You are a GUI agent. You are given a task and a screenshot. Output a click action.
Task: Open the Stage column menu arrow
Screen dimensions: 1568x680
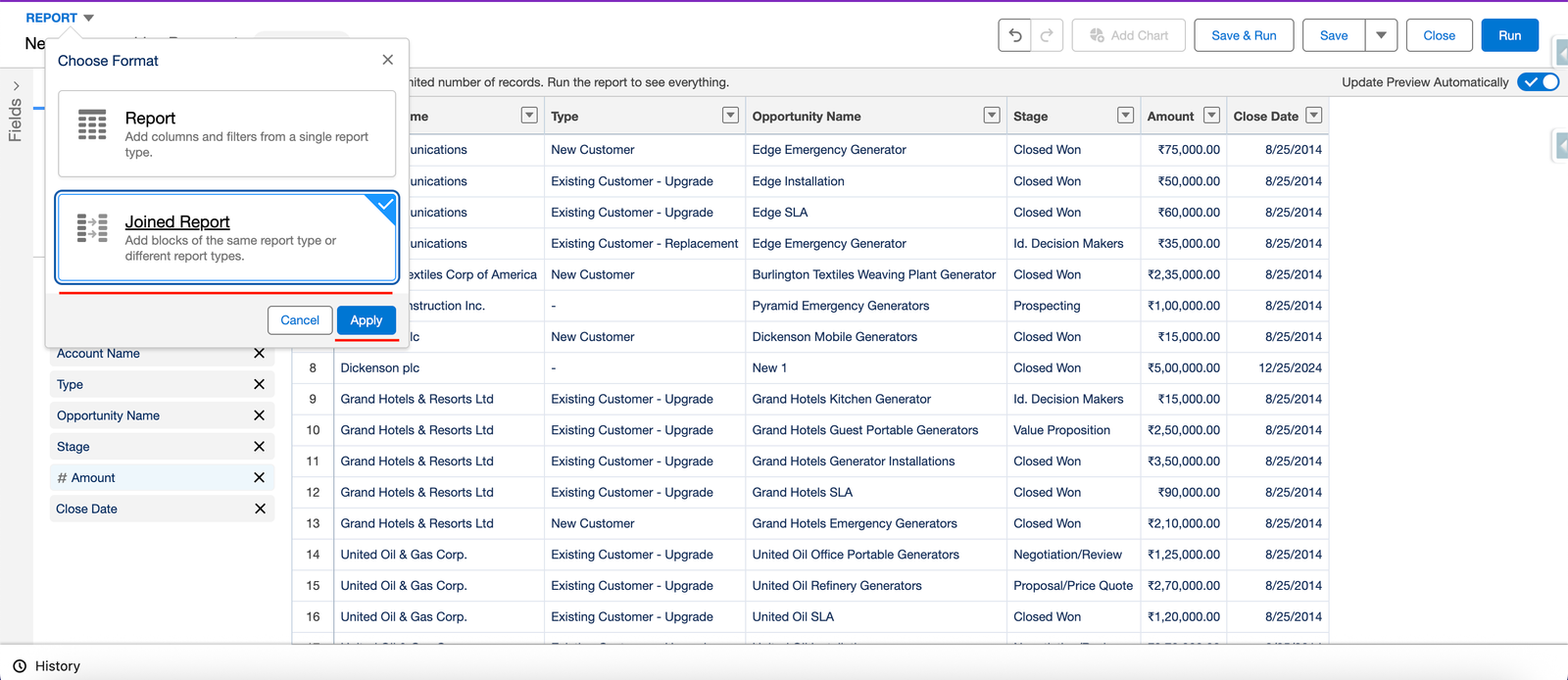1125,116
